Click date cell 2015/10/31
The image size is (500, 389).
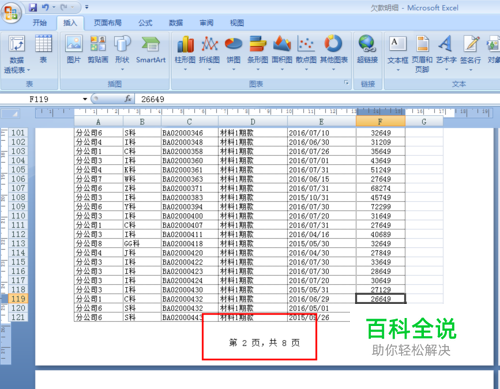[x=321, y=197]
